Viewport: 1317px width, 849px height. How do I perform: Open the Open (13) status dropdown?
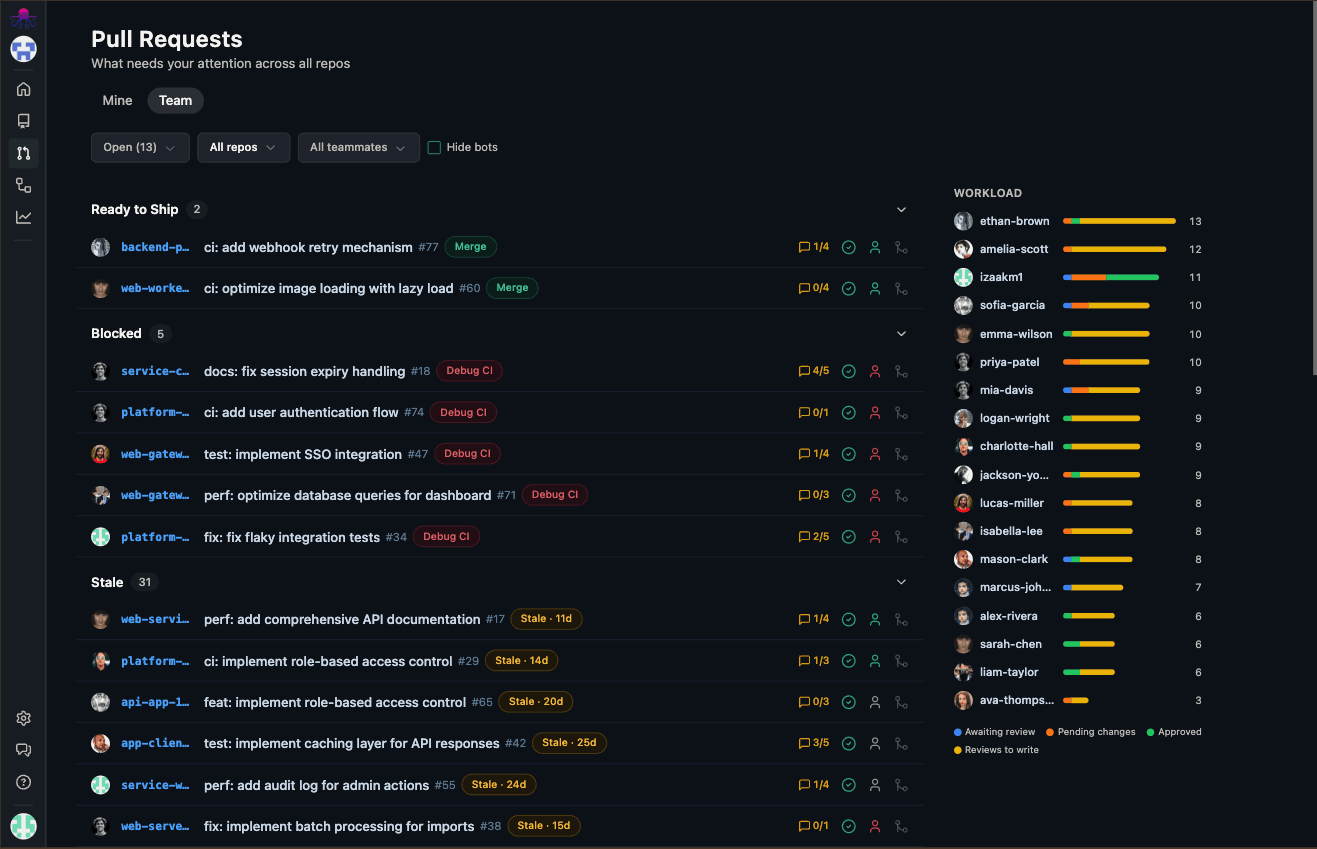coord(140,147)
